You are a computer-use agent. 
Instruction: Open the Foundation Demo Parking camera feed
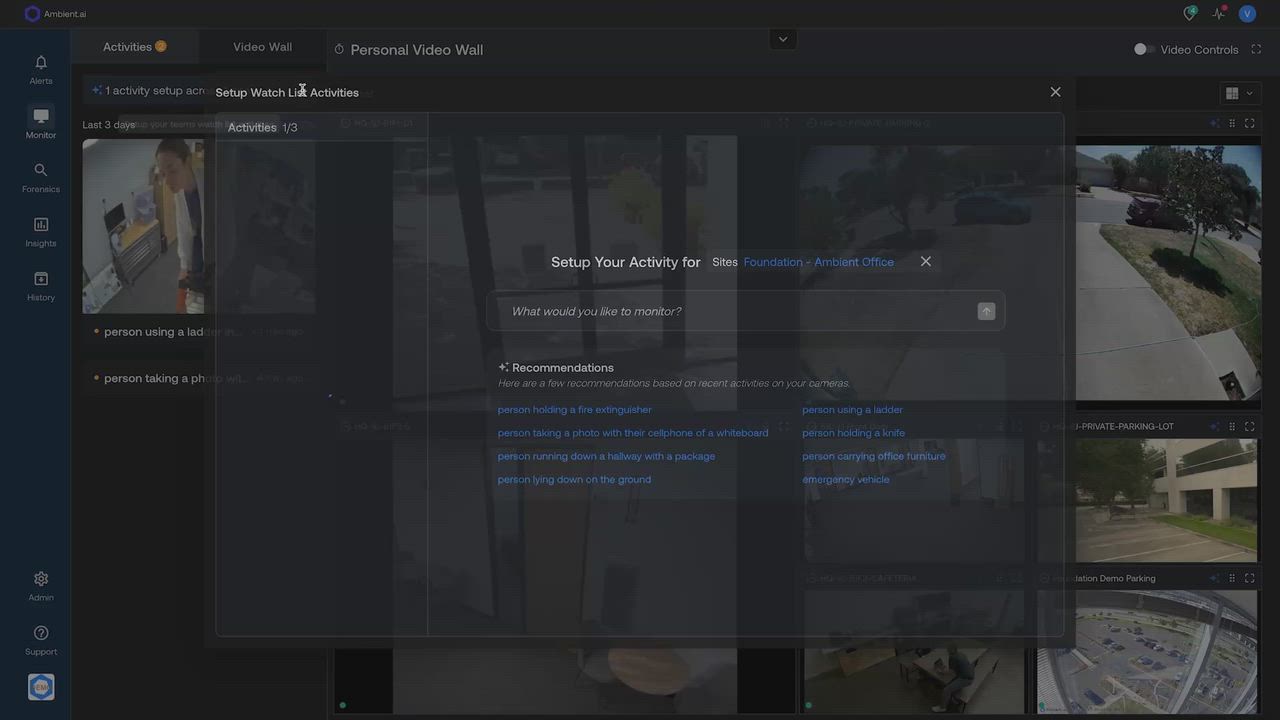(1147, 652)
